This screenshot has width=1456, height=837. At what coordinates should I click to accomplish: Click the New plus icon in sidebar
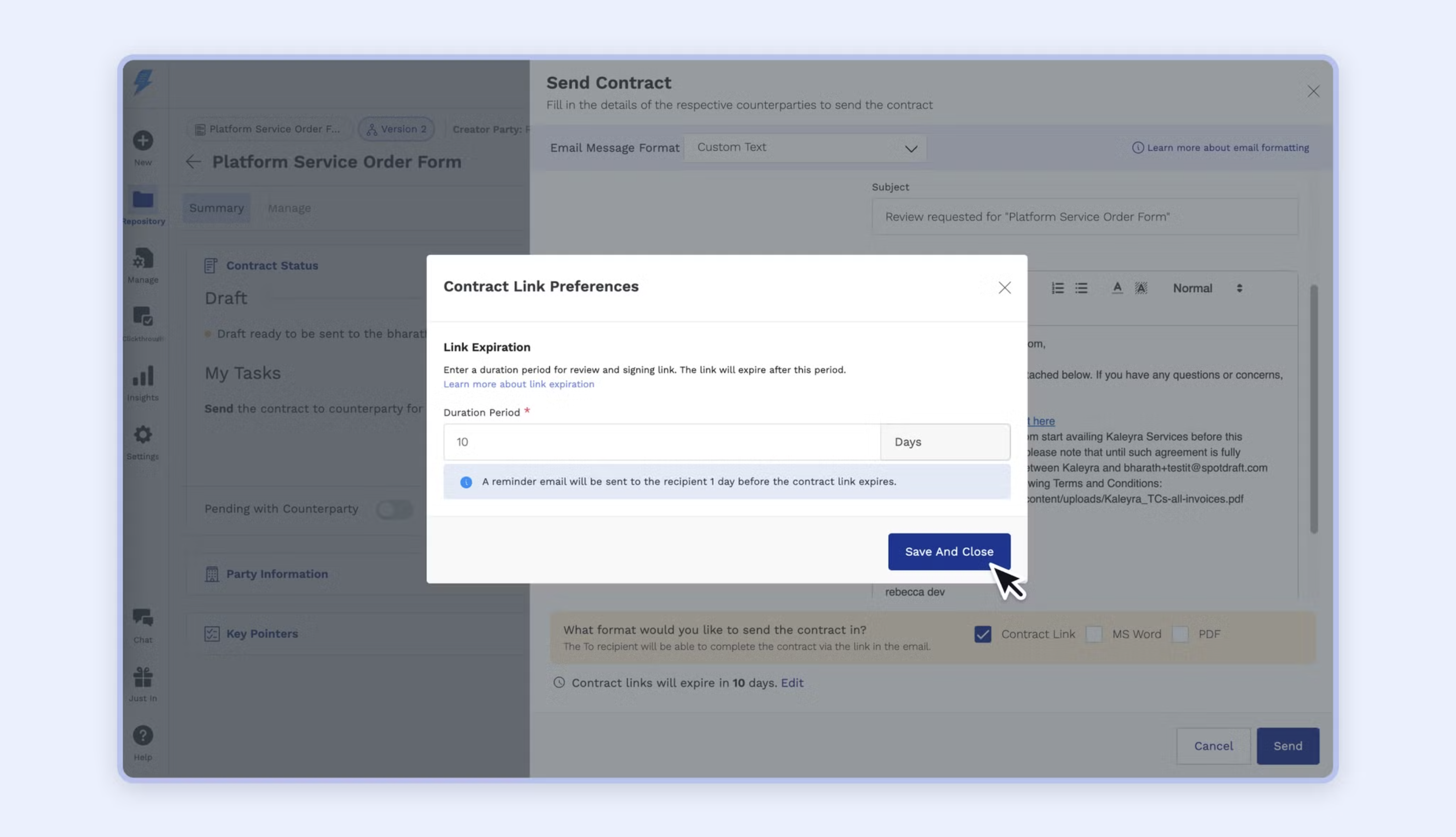pos(142,141)
